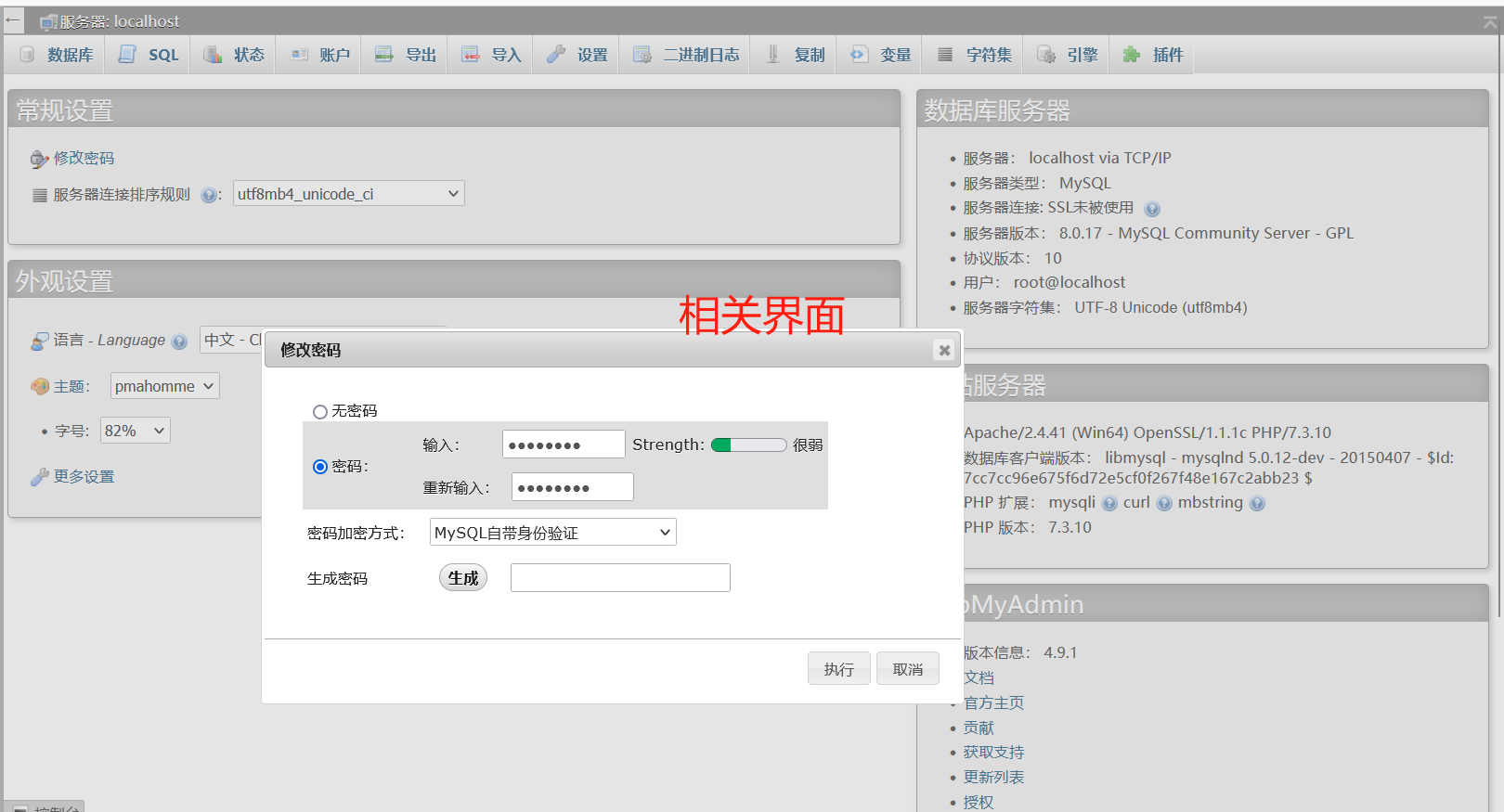Click the 导入 tab icon
This screenshot has height=812, width=1504.
pyautogui.click(x=471, y=55)
